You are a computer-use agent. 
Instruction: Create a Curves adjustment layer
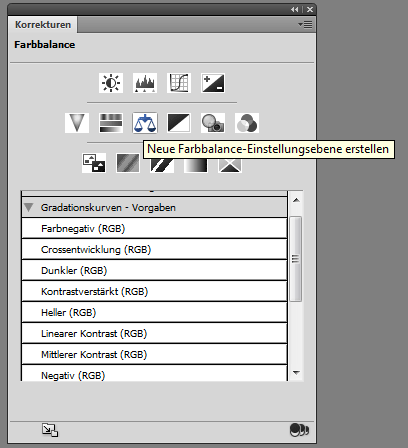(179, 83)
